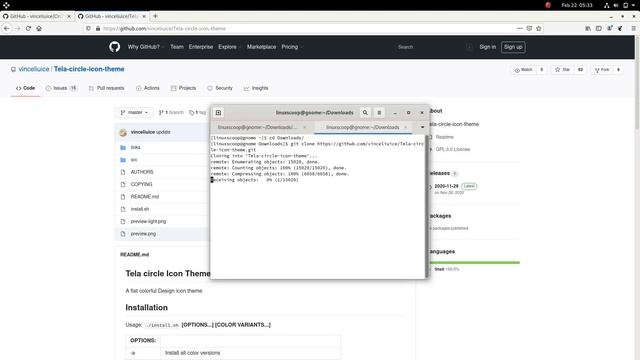Viewport: 640px width, 360px height.
Task: Open the Firefox account icon
Action: click(609, 28)
